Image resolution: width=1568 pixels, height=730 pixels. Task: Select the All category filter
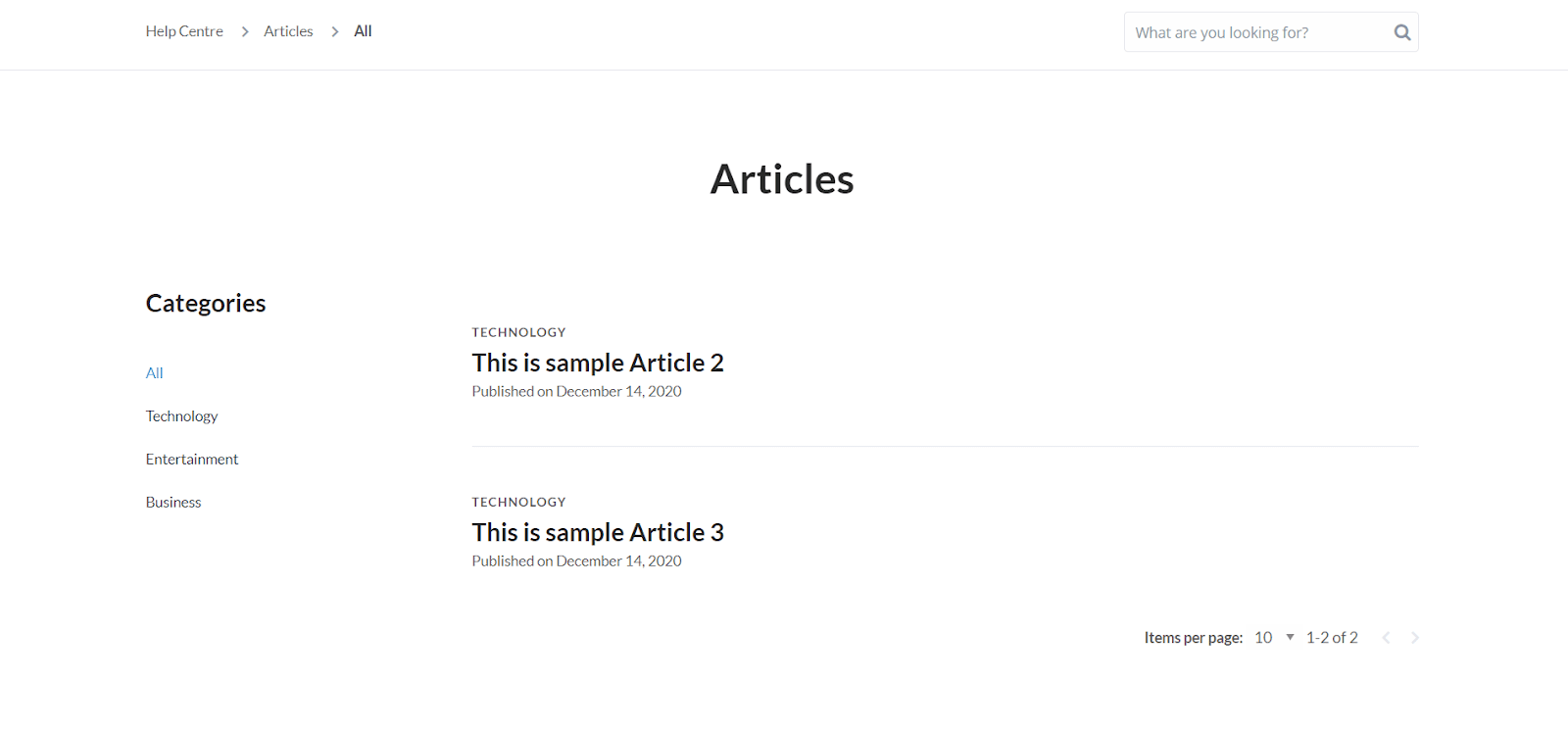155,373
